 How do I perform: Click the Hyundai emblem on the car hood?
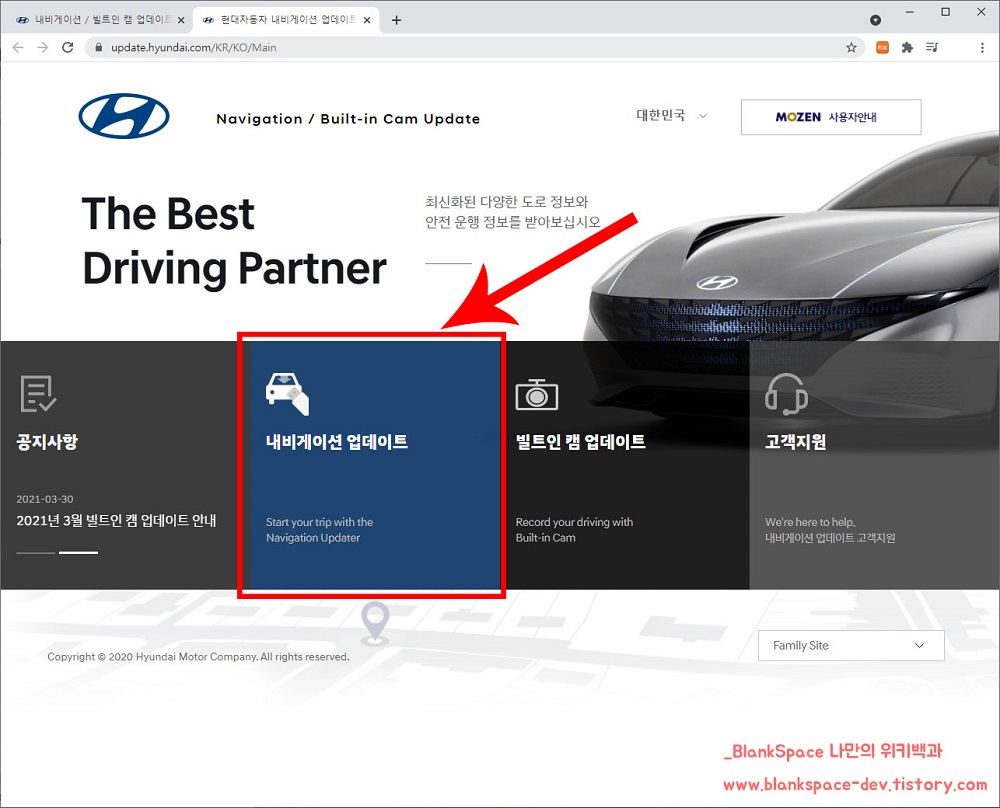tap(717, 283)
